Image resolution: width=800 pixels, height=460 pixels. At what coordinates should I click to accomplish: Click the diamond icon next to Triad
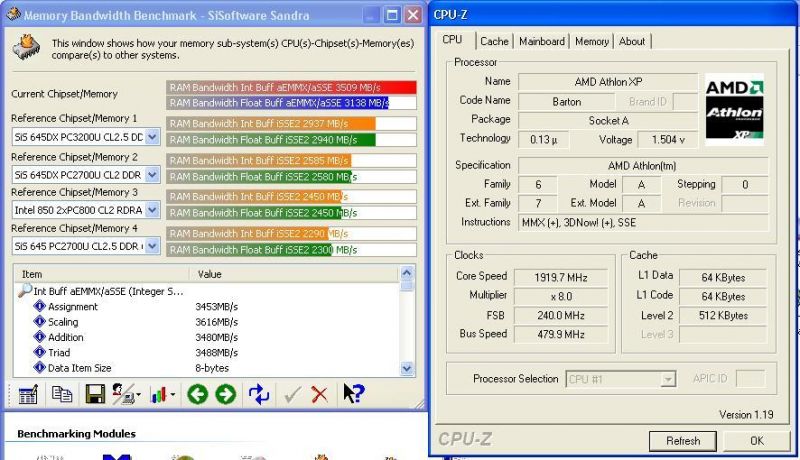[39, 352]
